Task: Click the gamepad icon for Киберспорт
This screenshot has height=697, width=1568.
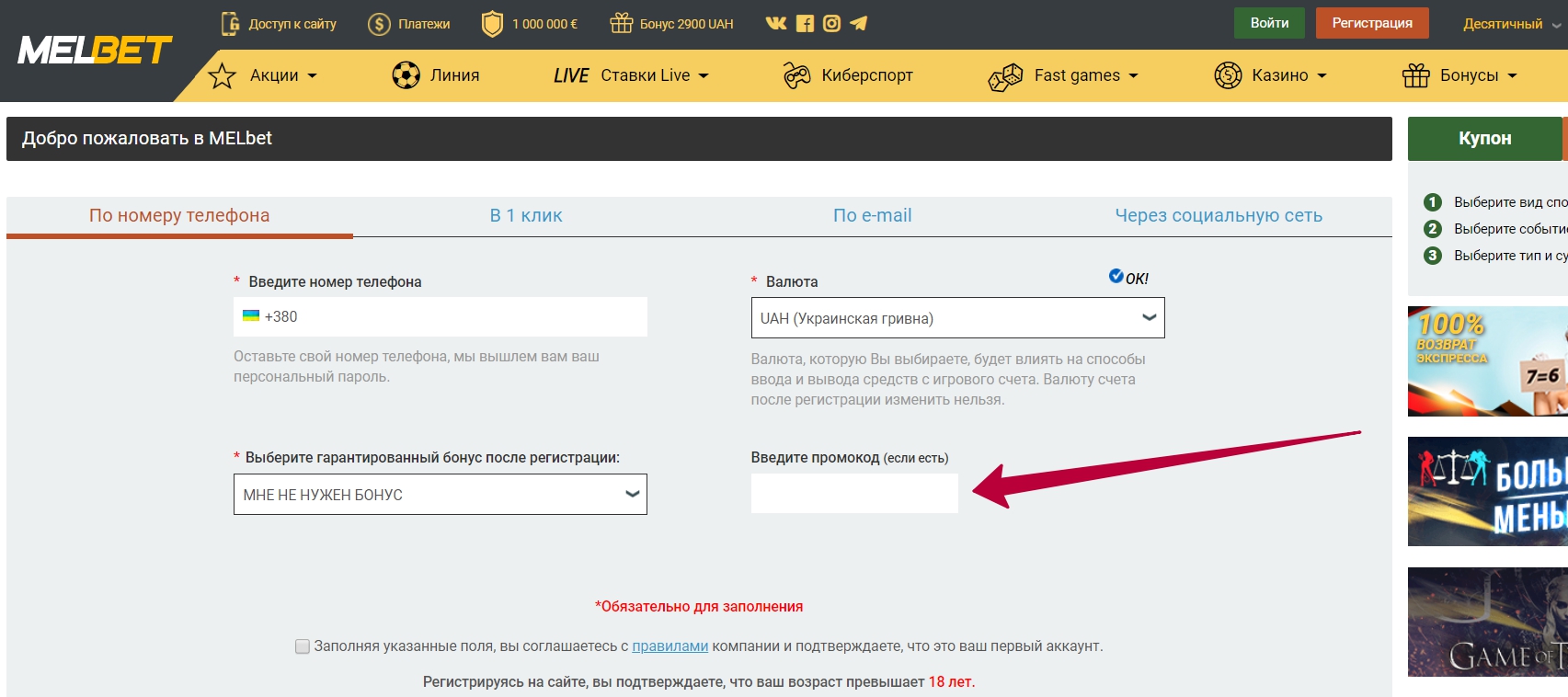Action: coord(796,75)
